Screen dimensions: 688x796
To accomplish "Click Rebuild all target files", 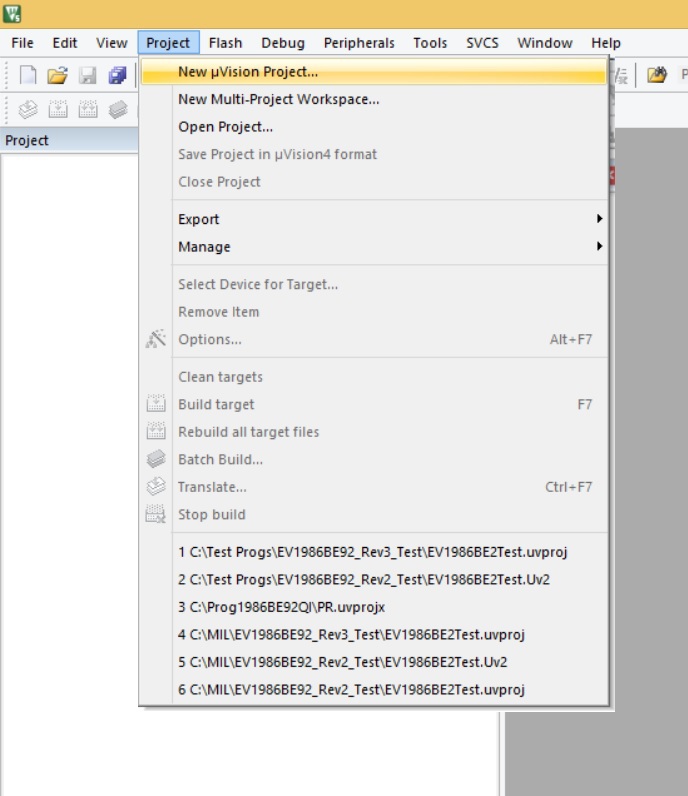I will point(374,431).
